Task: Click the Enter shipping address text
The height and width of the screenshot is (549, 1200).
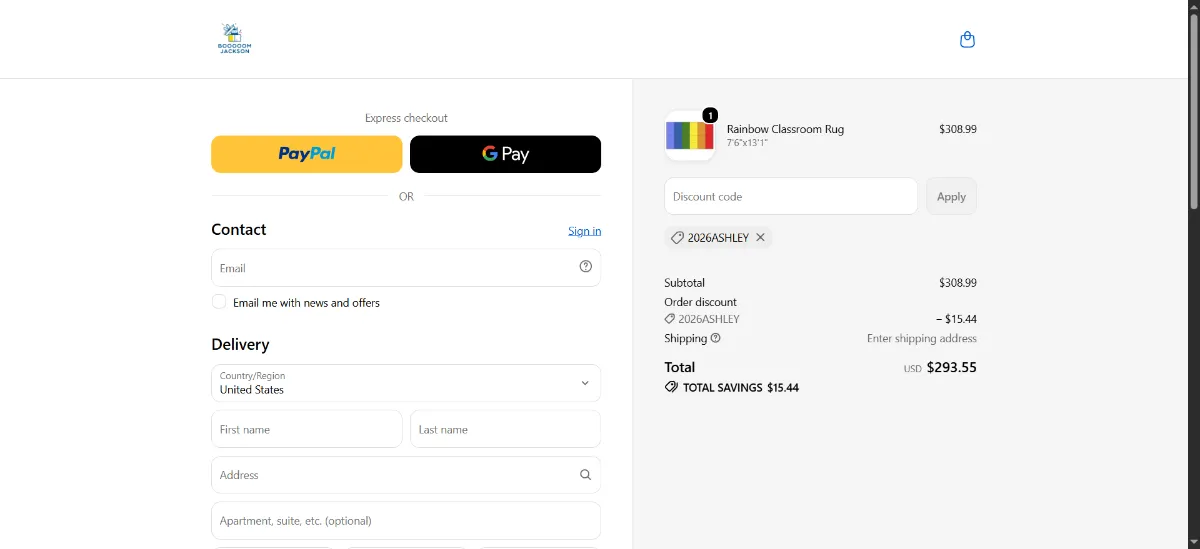Action: tap(922, 338)
